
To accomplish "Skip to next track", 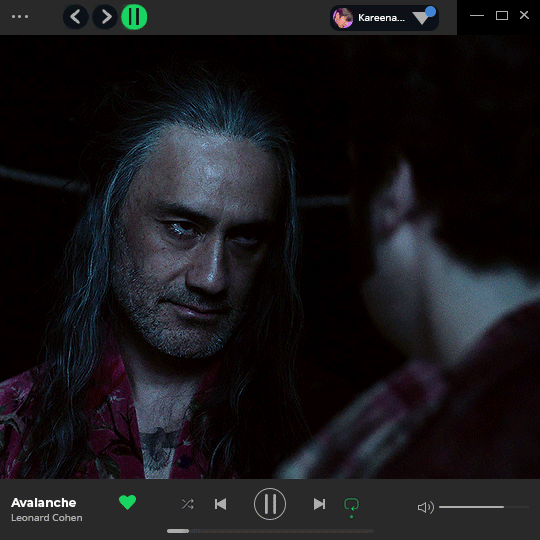I will coord(319,504).
